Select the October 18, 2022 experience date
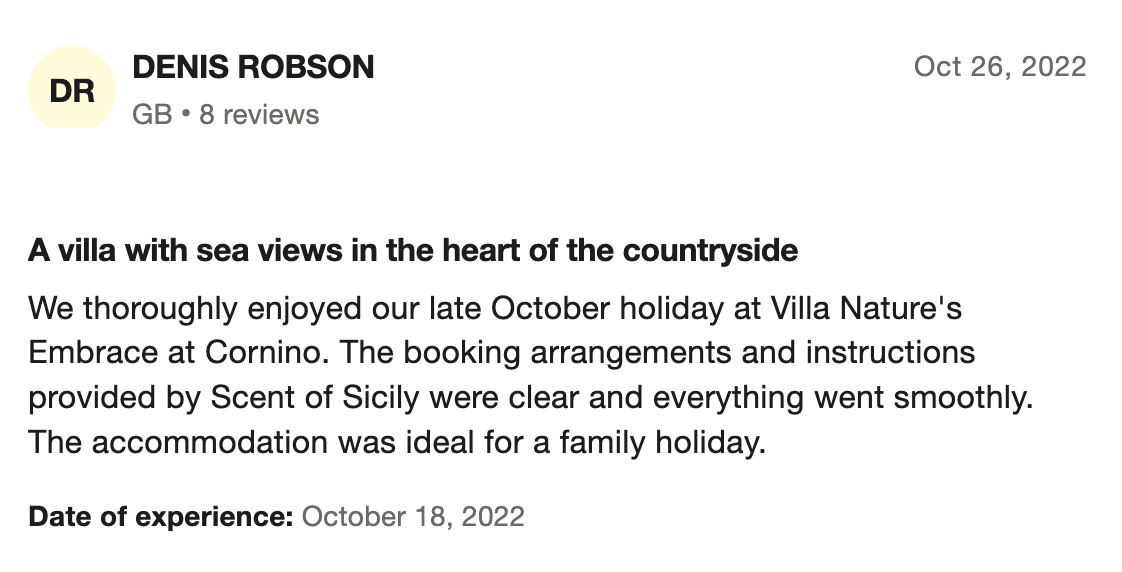1122x572 pixels. coord(413,516)
